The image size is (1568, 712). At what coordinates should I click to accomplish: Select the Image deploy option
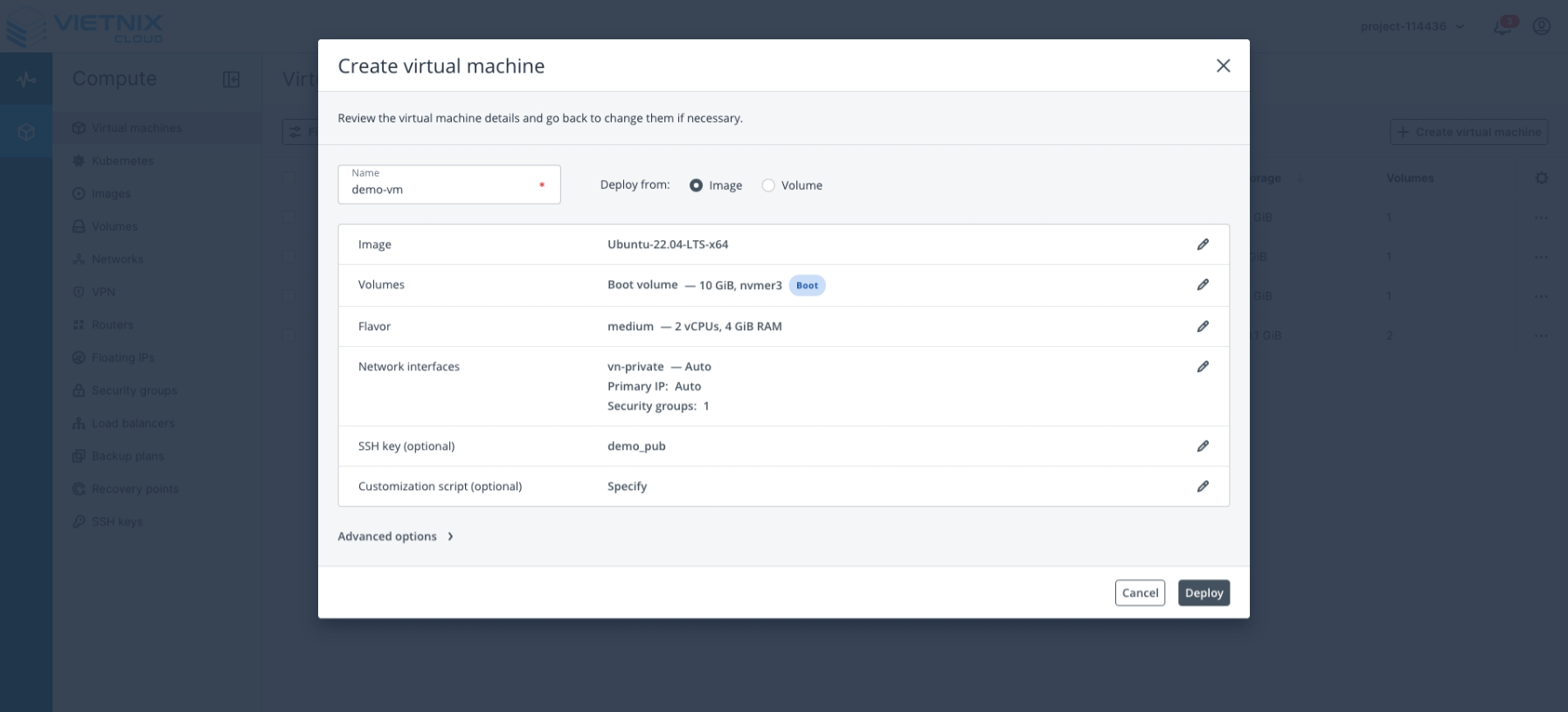tap(696, 185)
